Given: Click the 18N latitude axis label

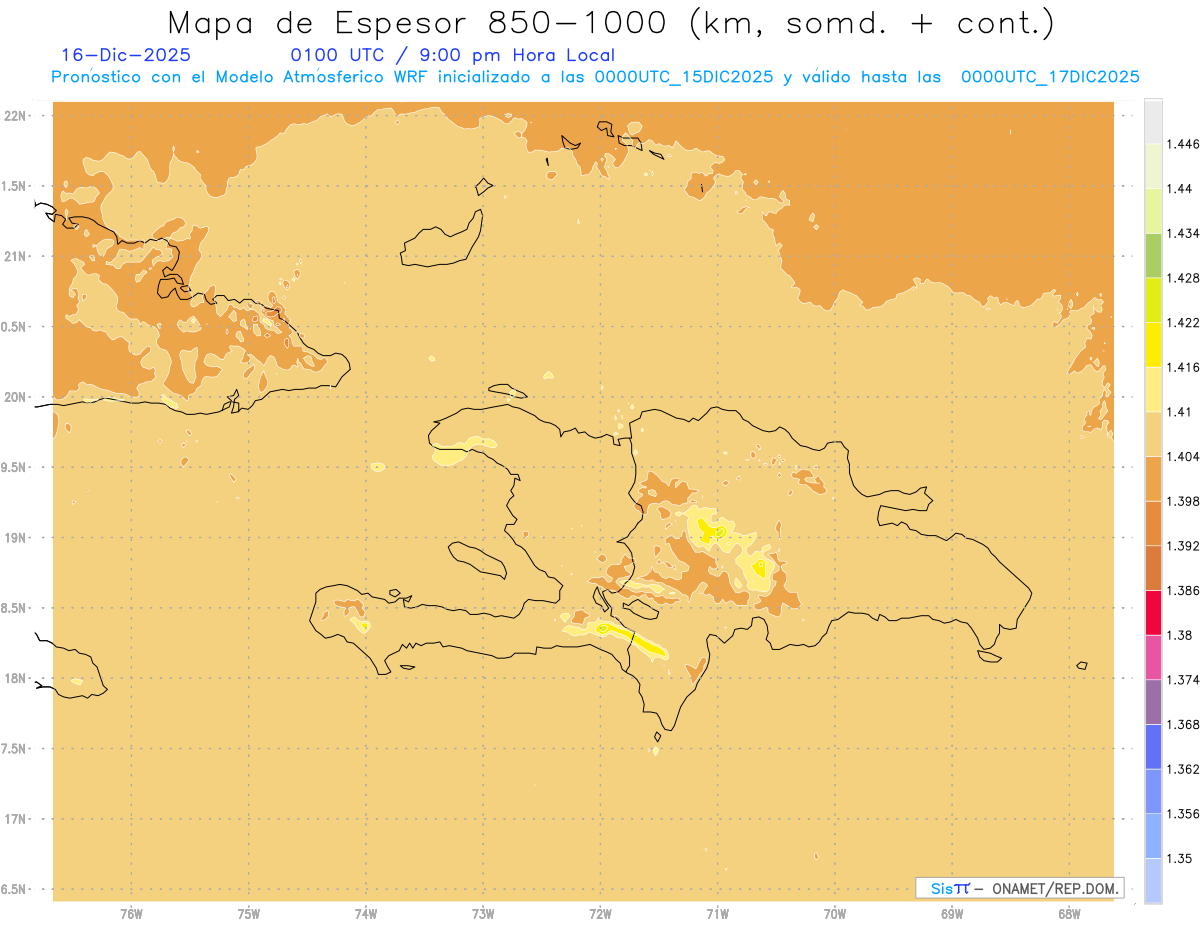Looking at the screenshot, I should 17,678.
